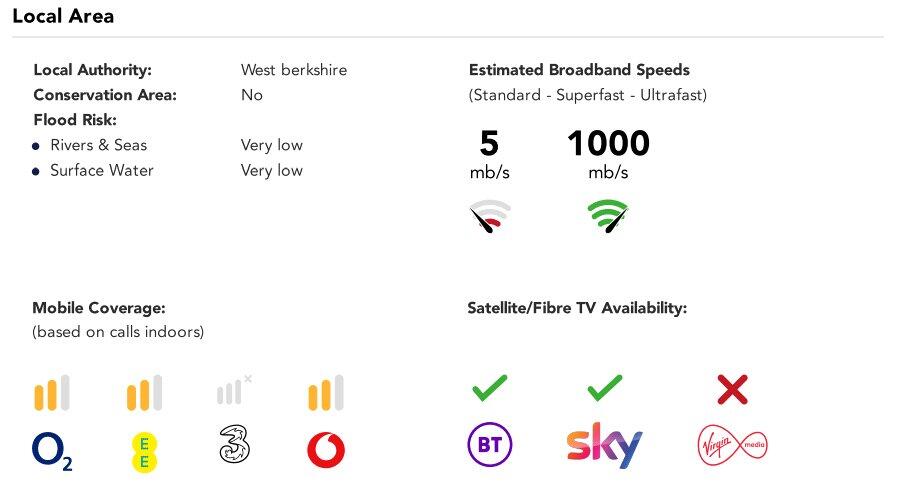The height and width of the screenshot is (494, 902).
Task: Click the Rivers & Seas flood risk label
Action: click(x=98, y=145)
